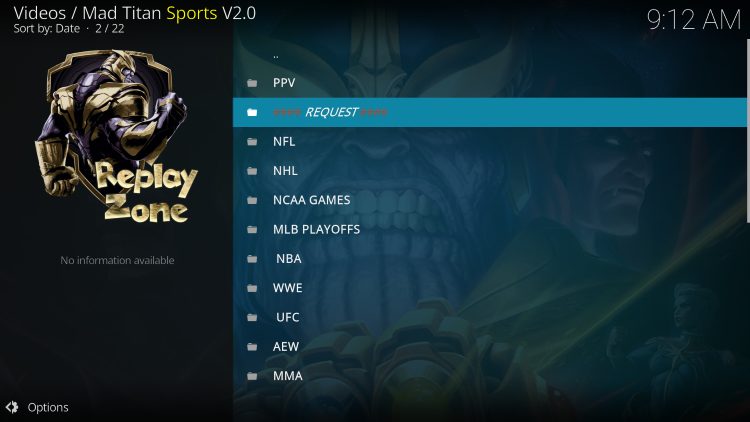
Task: Go up using the parent '..' entry
Action: click(490, 54)
